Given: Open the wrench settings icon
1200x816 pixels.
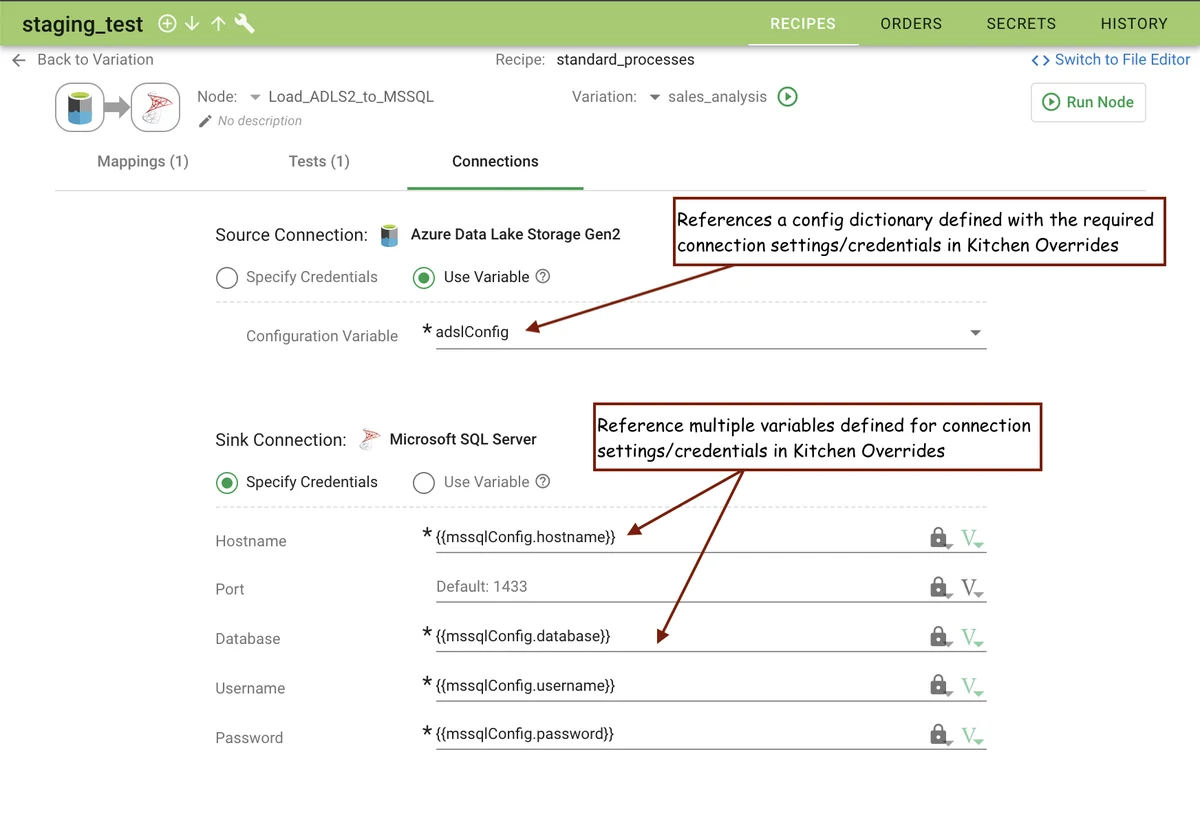Looking at the screenshot, I should pyautogui.click(x=245, y=24).
